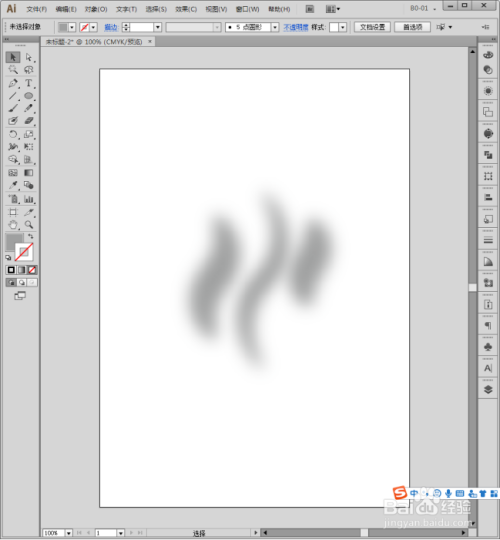
Task: Select the Eyedropper tool
Action: 13,185
